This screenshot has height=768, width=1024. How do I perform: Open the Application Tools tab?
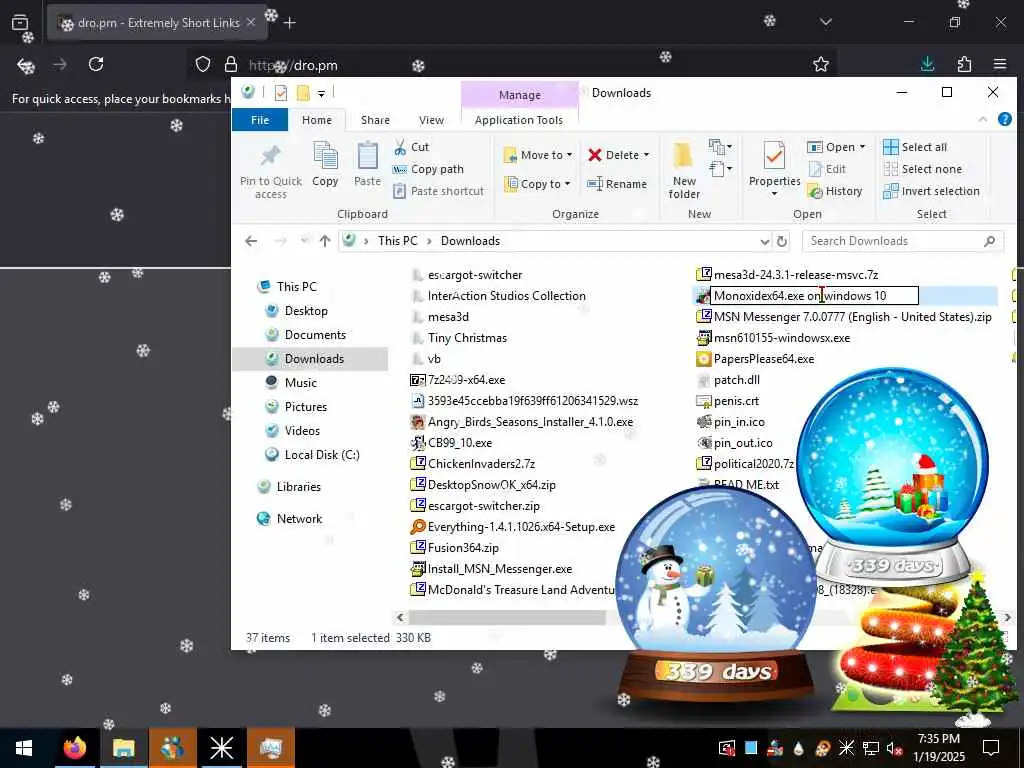click(519, 120)
